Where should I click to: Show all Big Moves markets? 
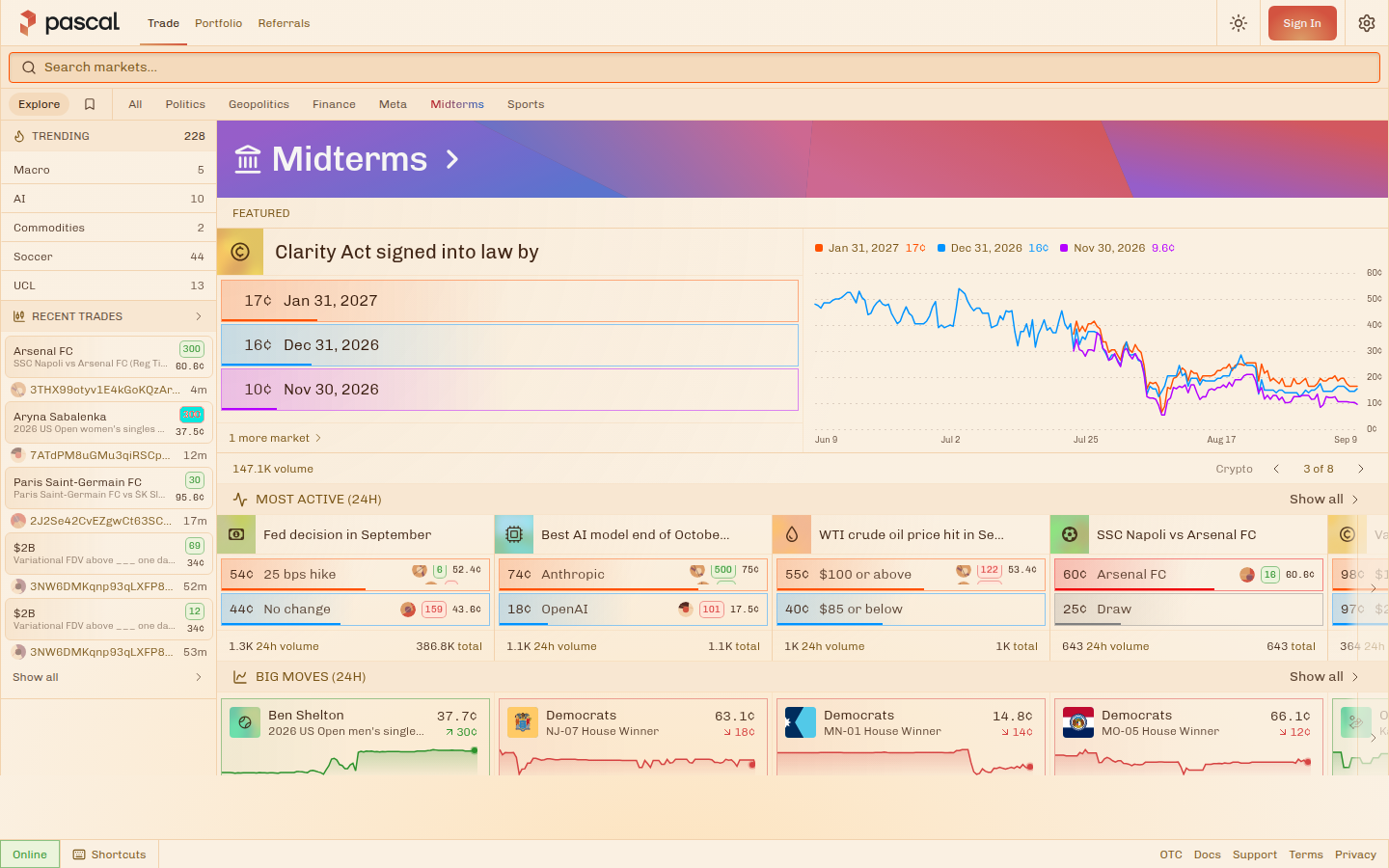pos(1323,677)
